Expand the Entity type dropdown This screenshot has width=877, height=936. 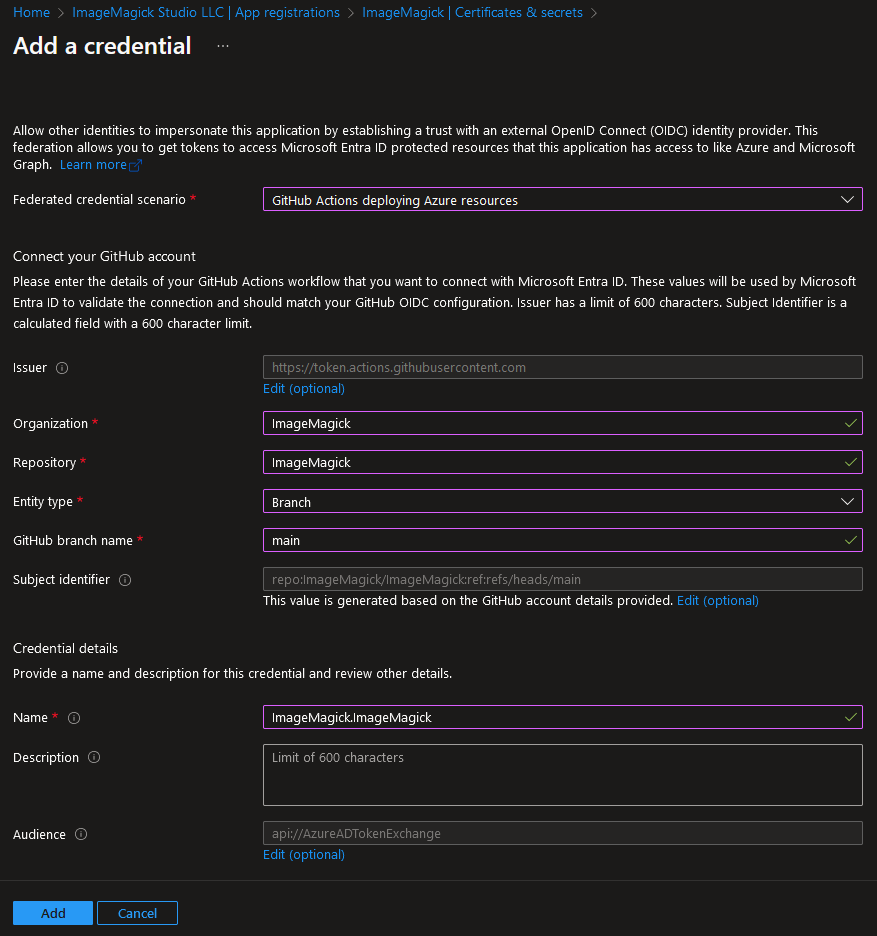click(848, 501)
